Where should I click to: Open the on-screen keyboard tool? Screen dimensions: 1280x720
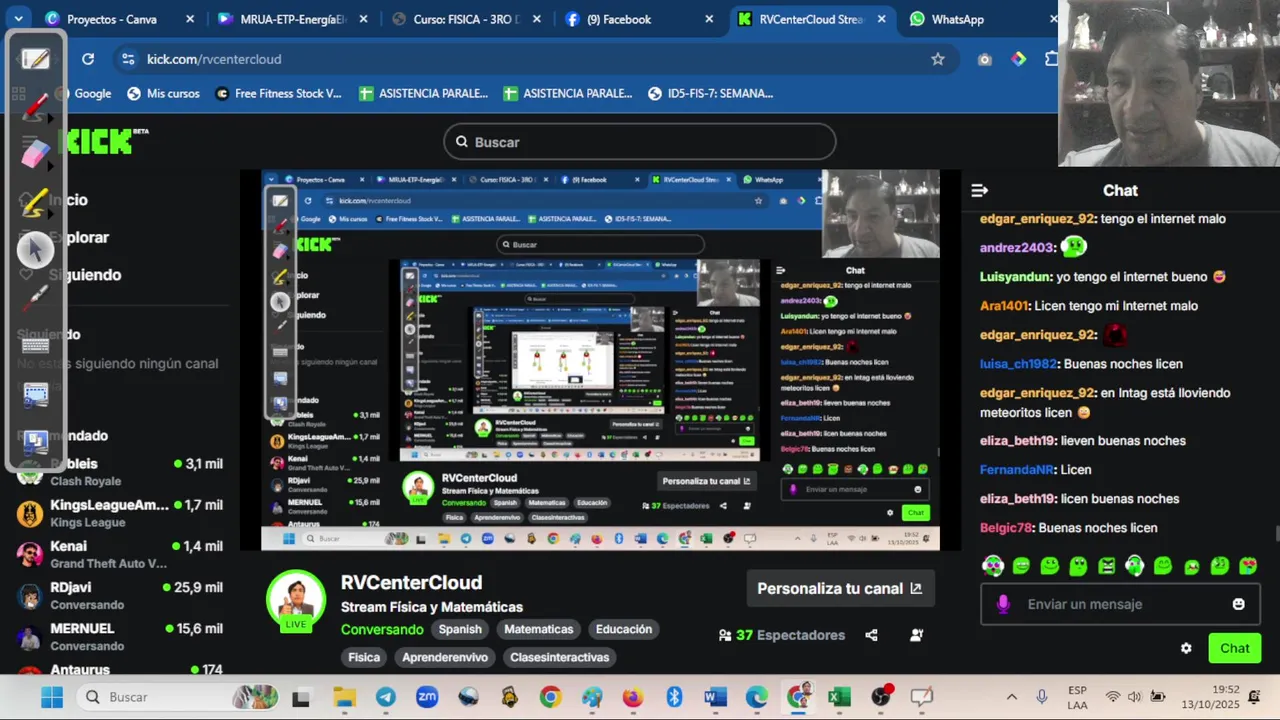36,345
